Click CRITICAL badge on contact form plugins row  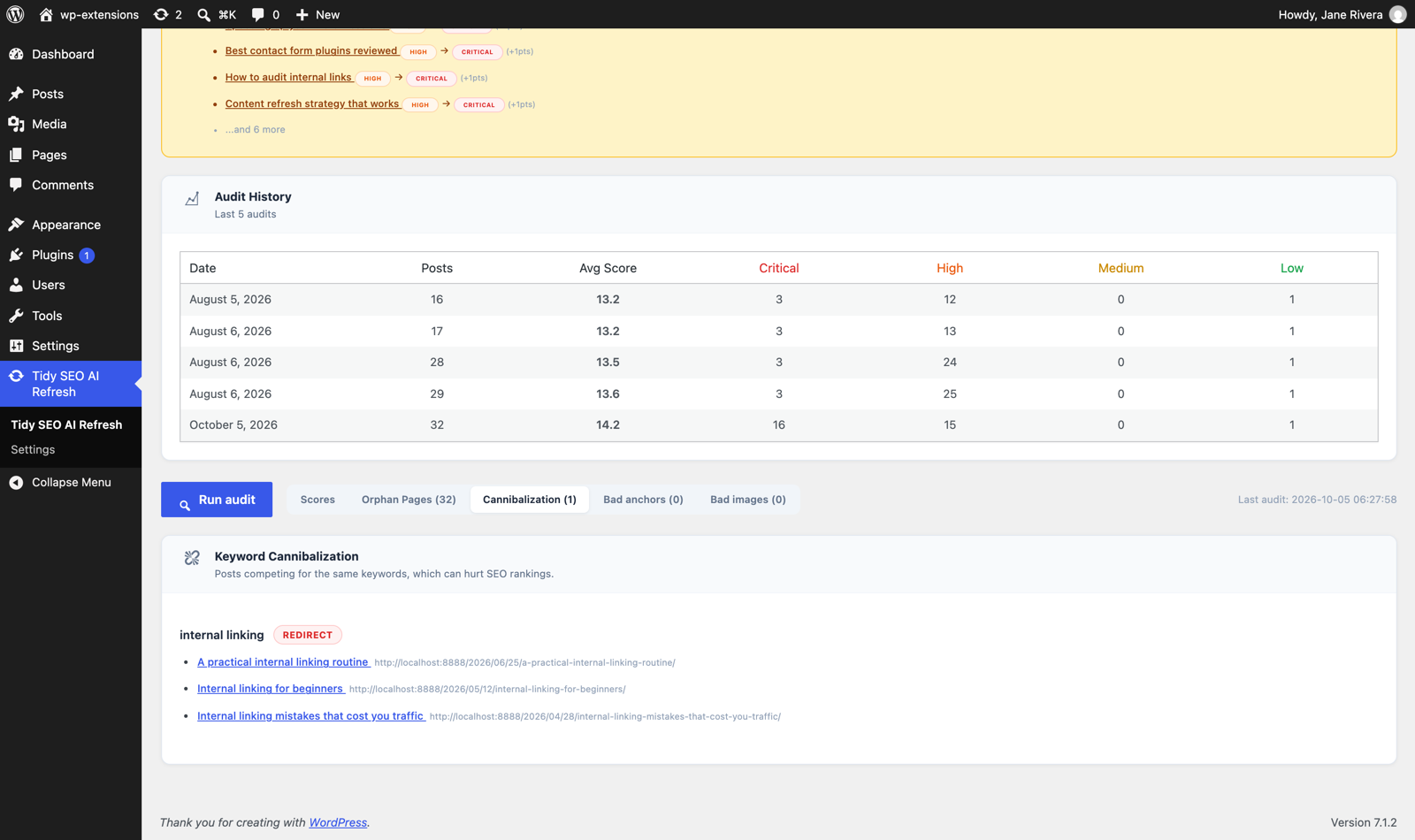(x=478, y=51)
